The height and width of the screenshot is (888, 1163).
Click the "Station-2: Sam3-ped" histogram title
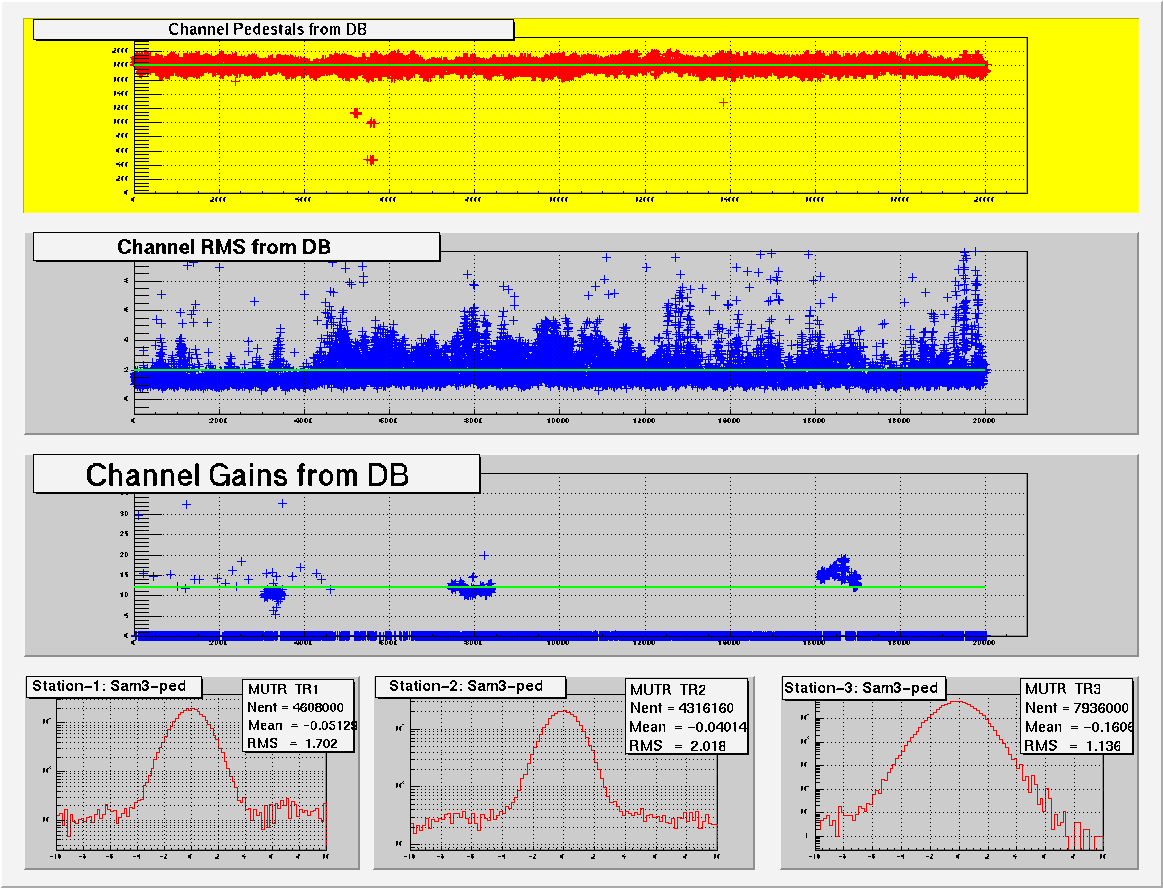(x=470, y=687)
